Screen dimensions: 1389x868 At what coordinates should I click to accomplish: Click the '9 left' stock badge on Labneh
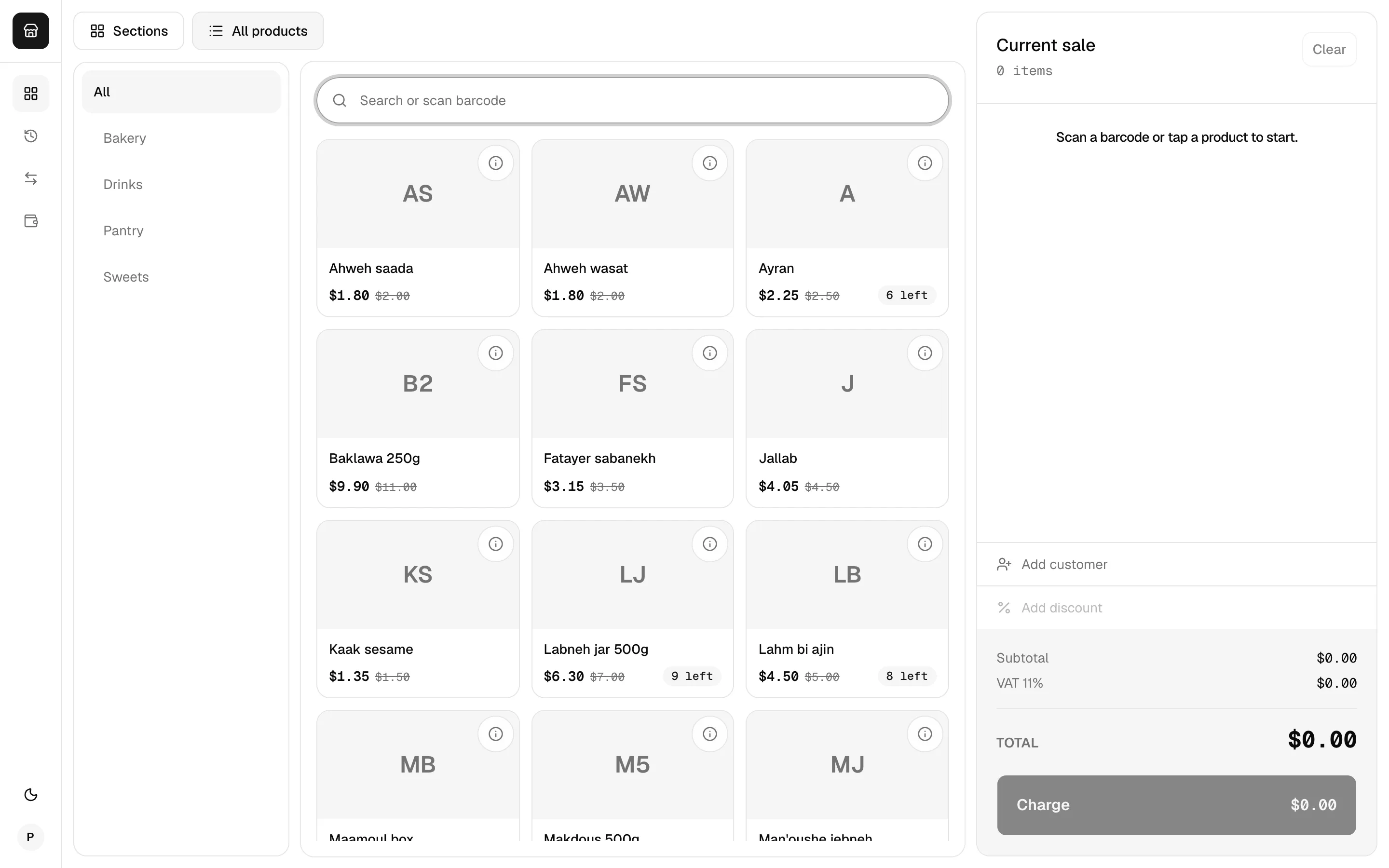692,676
